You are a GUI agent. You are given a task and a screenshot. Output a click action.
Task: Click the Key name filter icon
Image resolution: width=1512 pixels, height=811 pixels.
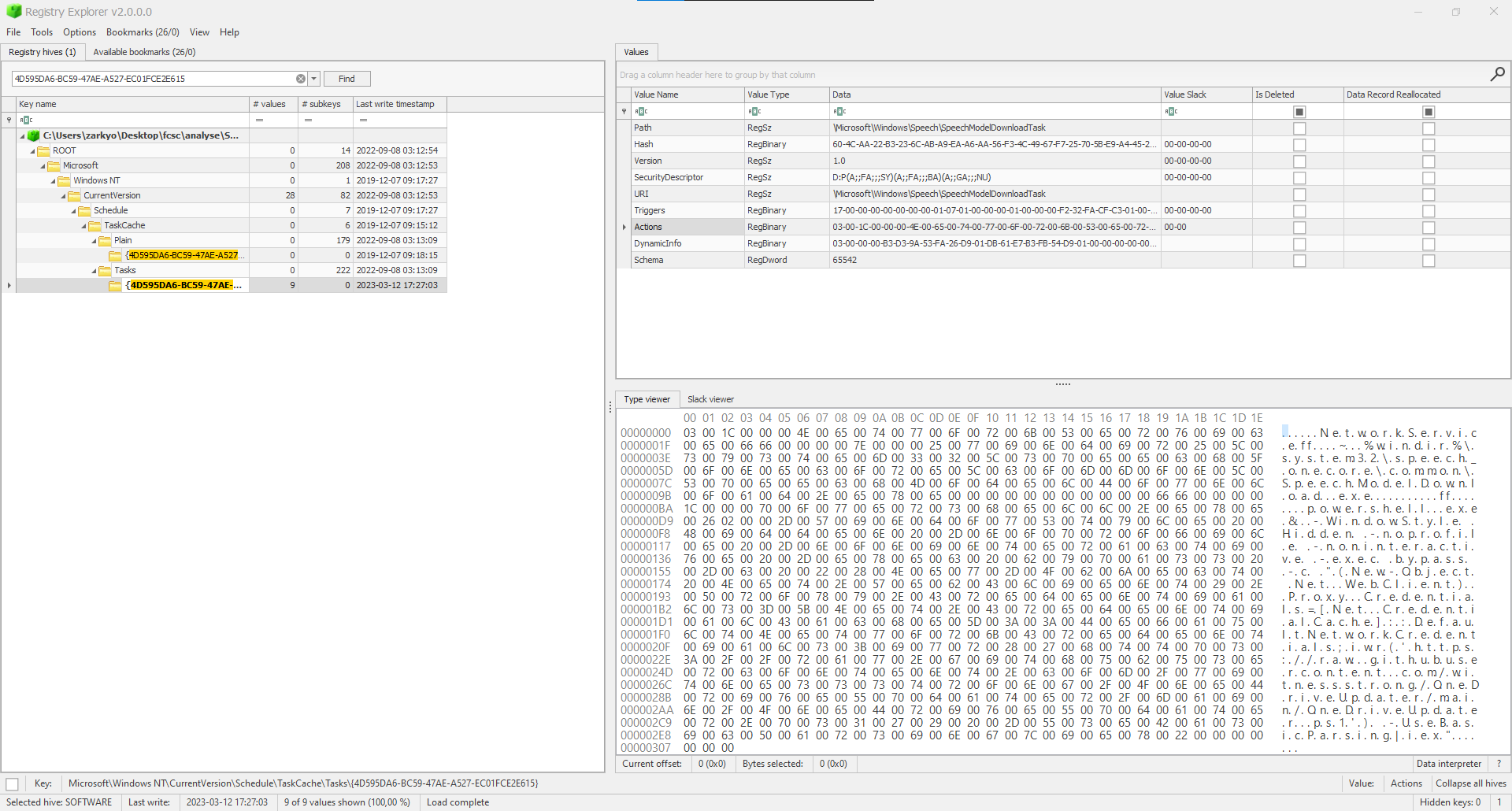pyautogui.click(x=26, y=120)
